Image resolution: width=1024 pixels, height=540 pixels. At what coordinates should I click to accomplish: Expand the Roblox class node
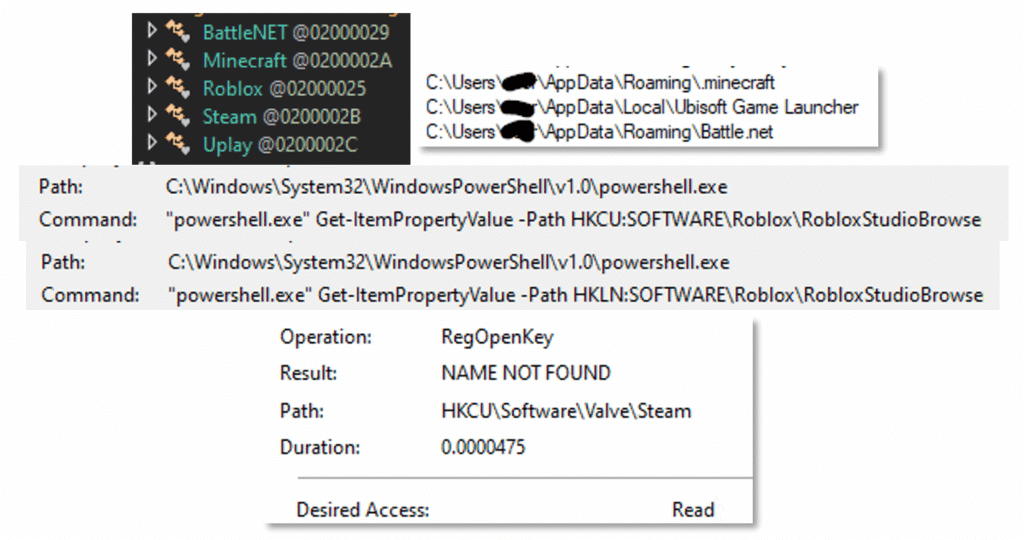(x=152, y=89)
